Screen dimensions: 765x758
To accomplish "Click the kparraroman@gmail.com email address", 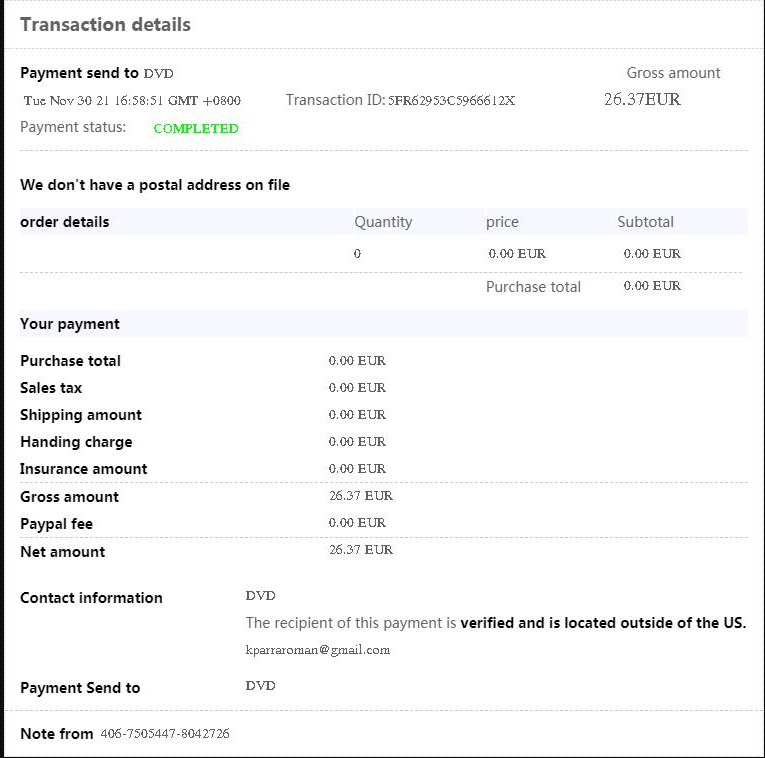I will pyautogui.click(x=317, y=650).
